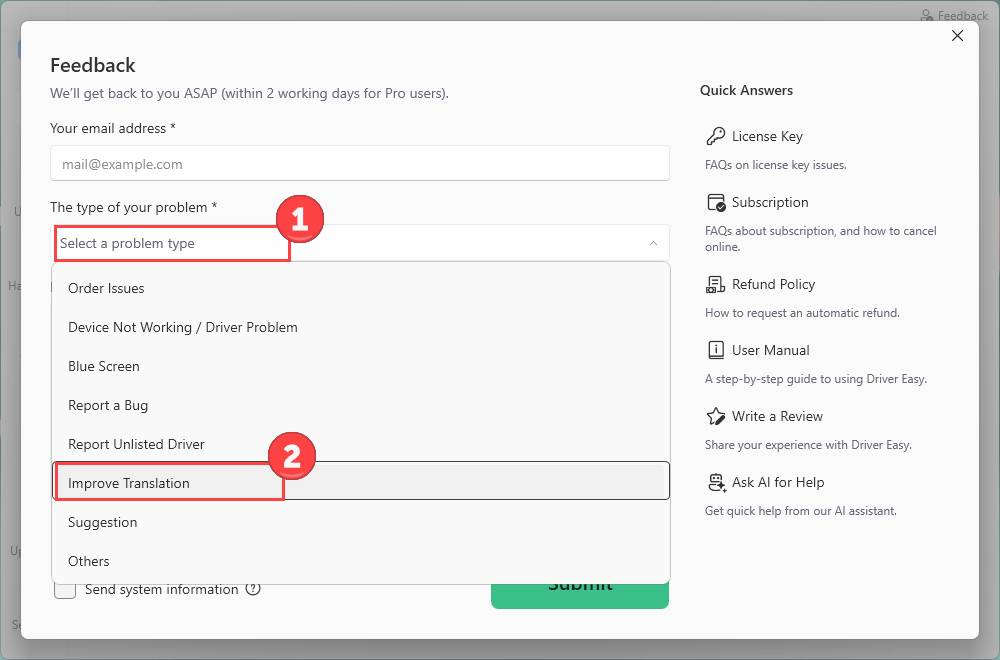The image size is (1000, 660).
Task: Select Order Issues problem type
Action: click(x=106, y=288)
